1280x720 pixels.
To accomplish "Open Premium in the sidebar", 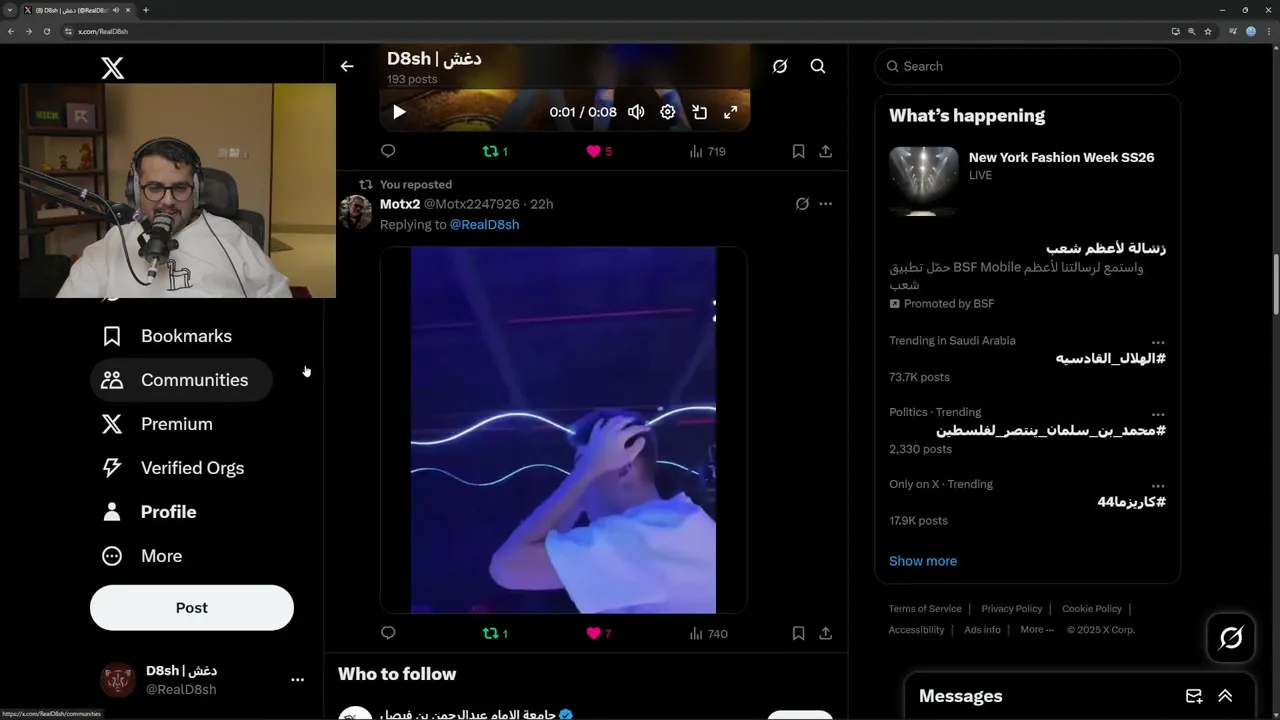I will coord(157,424).
